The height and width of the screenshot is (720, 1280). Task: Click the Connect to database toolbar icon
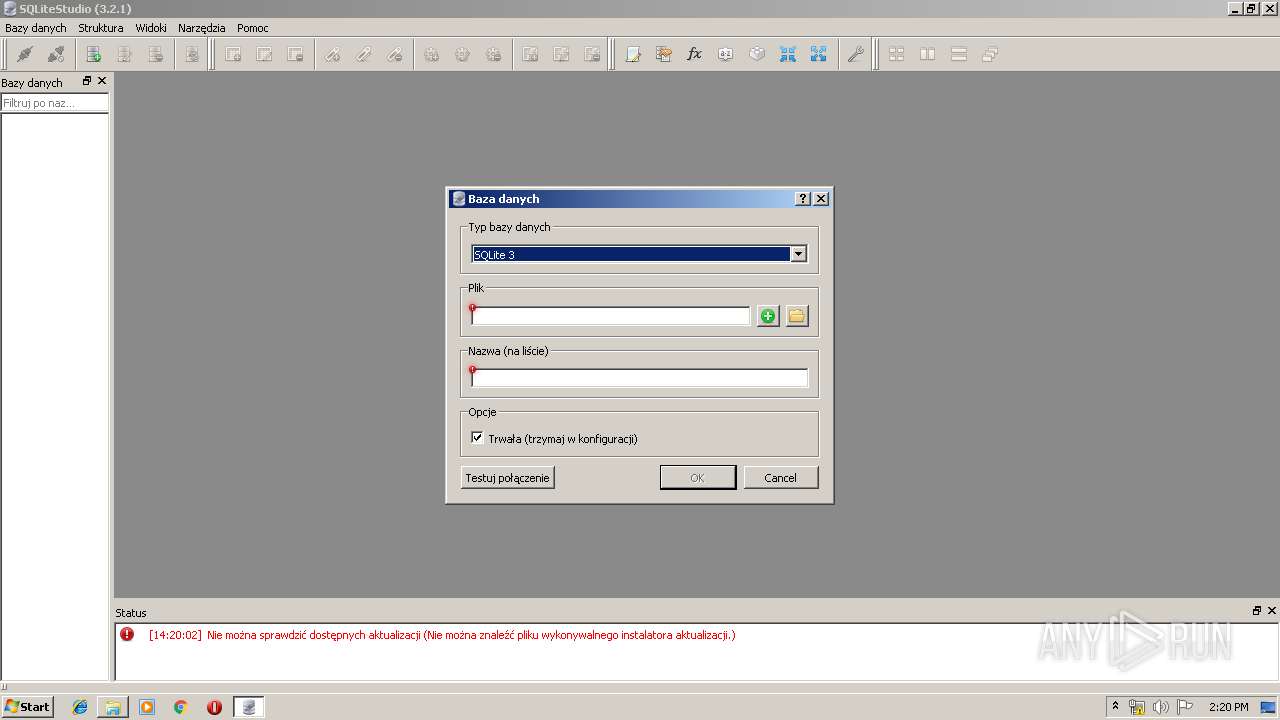[25, 55]
